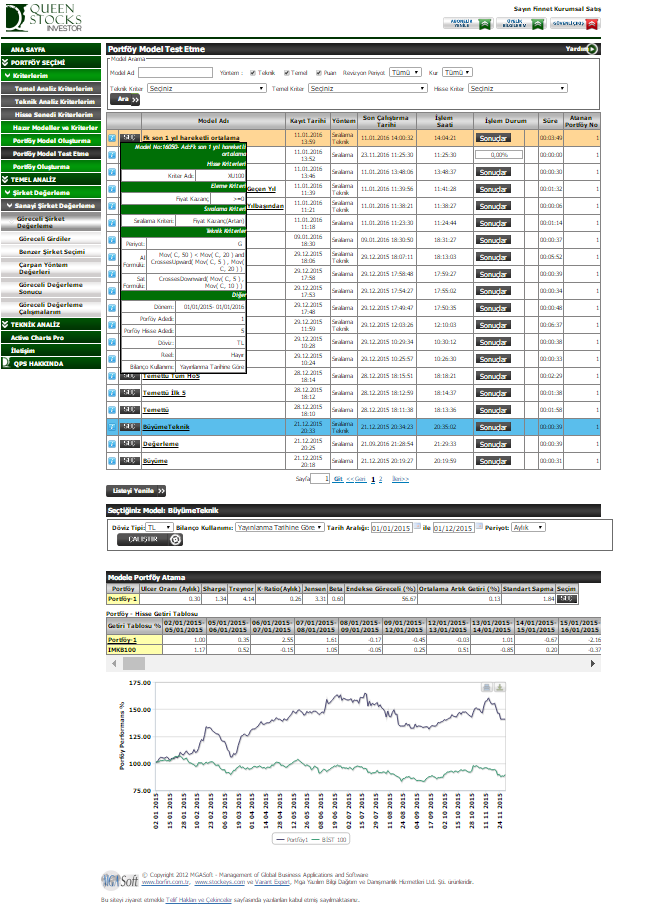The height and width of the screenshot is (909, 654).
Task: Open the Üyelik Bilgilerim header button
Action: [x=521, y=24]
